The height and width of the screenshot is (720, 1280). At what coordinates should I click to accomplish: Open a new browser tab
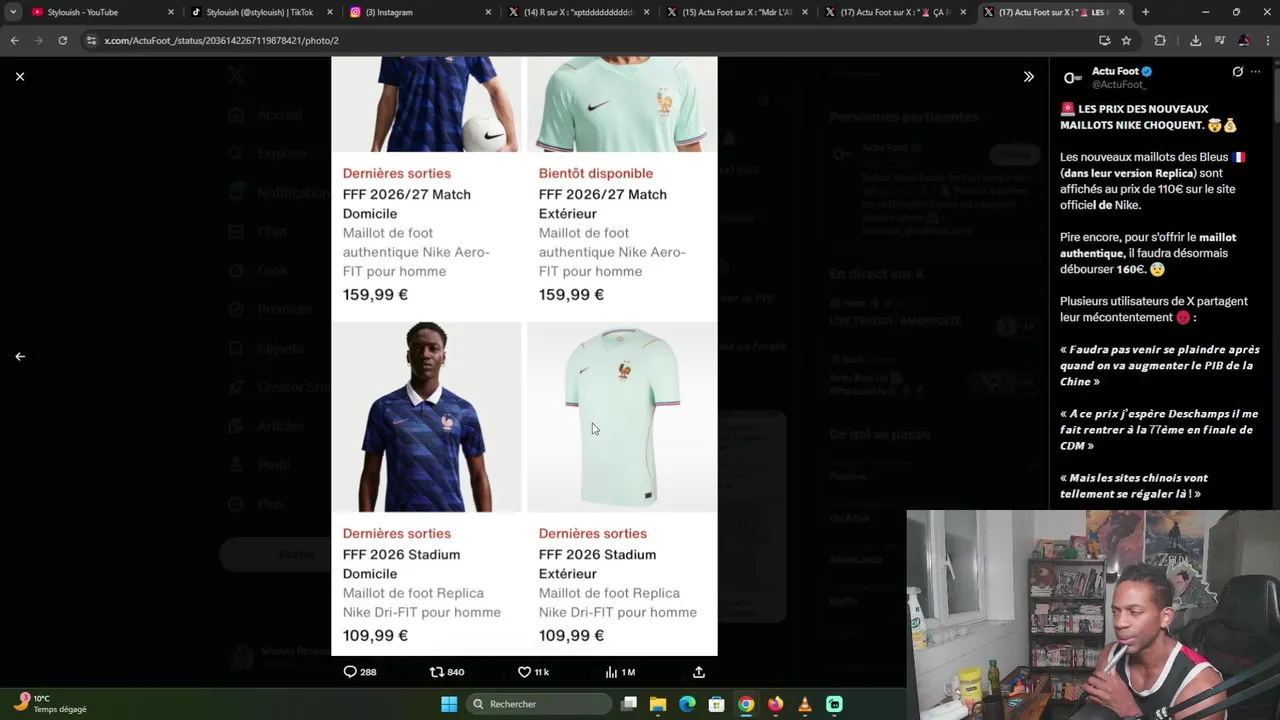[1145, 12]
